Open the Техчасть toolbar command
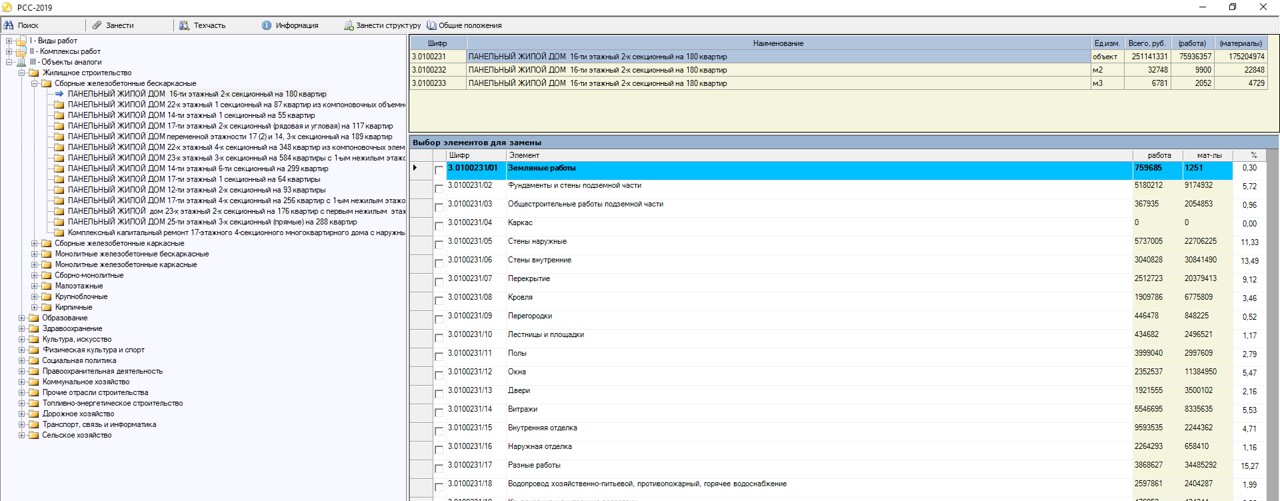The width and height of the screenshot is (1280, 501). (202, 25)
